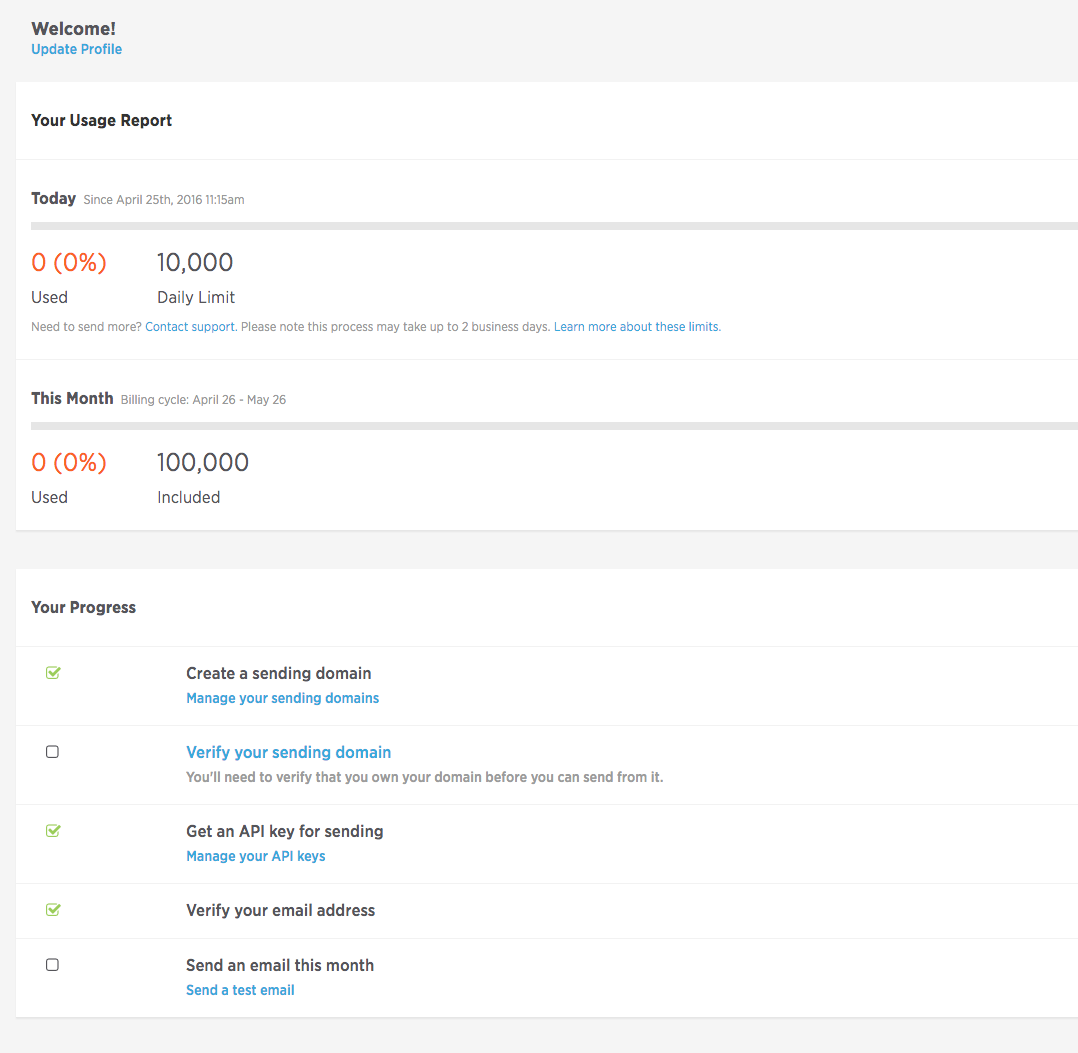Select the Since April 25th, 2016 11:15am text
1078x1053 pixels.
tap(164, 200)
